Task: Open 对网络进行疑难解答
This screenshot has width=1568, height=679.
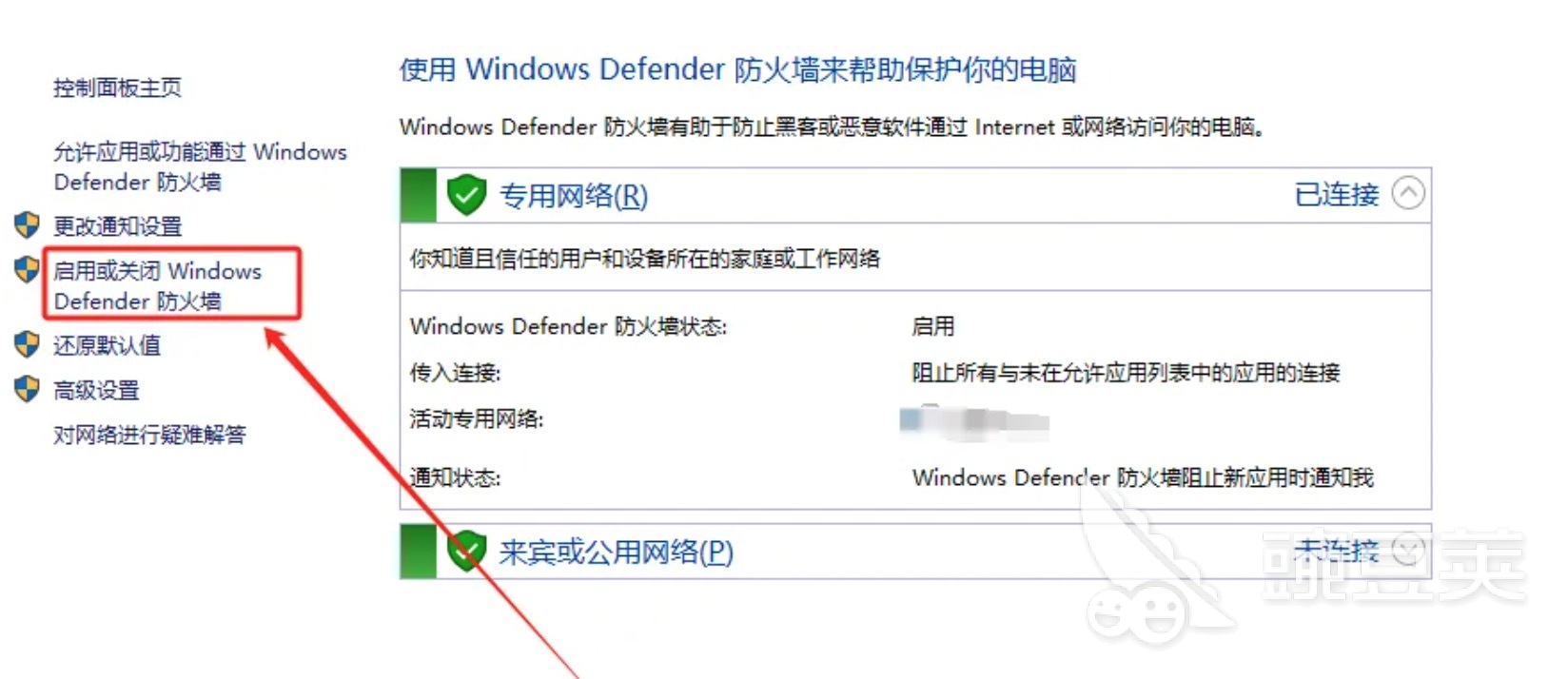Action: [x=149, y=435]
